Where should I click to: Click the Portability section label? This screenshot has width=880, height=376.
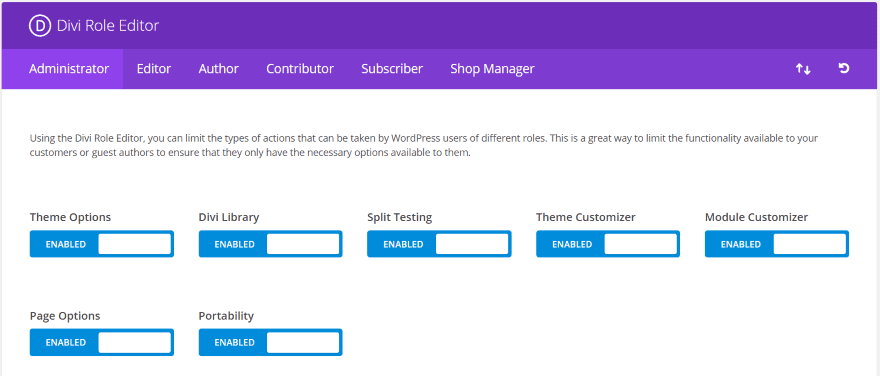pyautogui.click(x=226, y=316)
